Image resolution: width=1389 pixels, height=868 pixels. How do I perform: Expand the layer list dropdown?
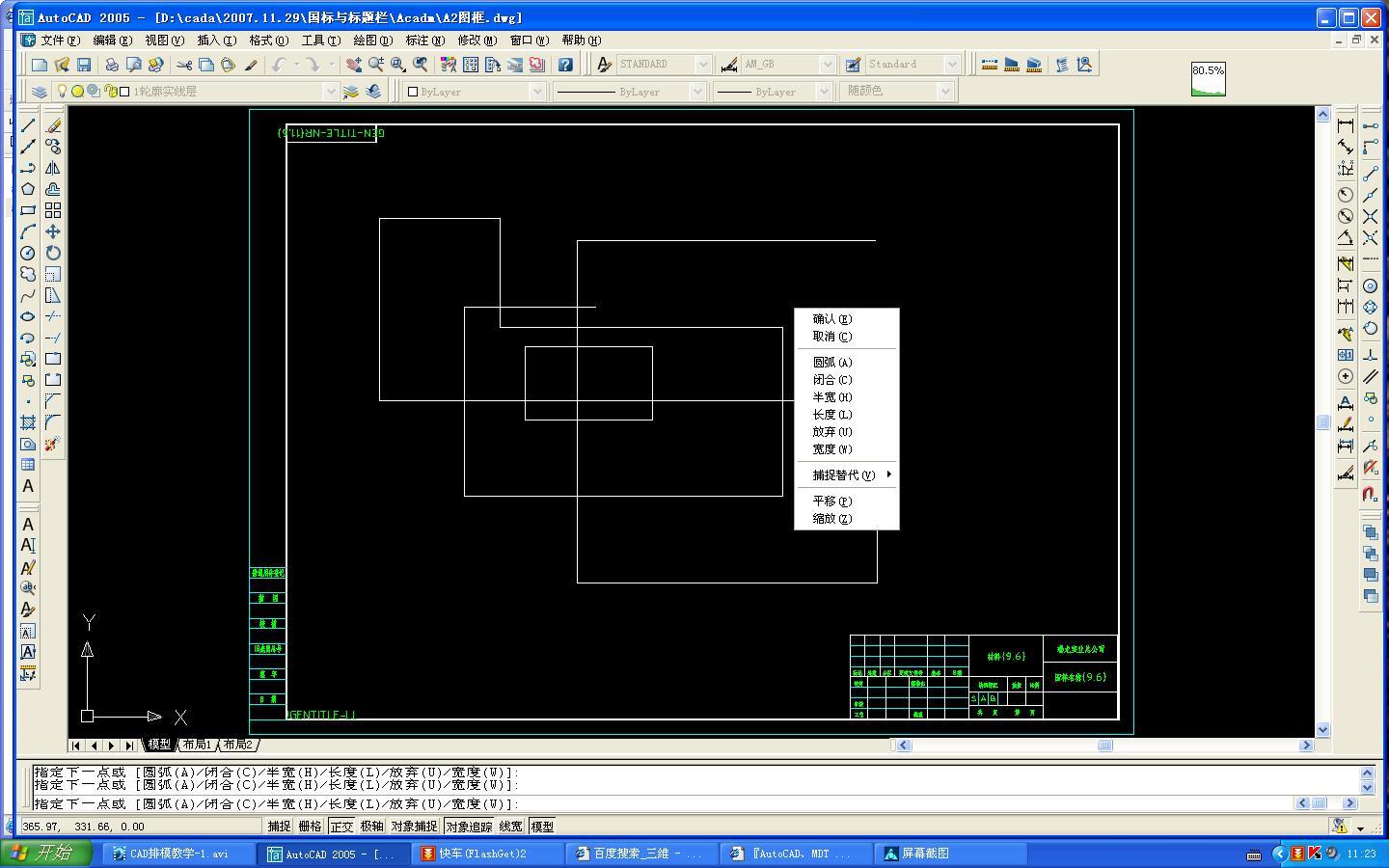click(x=330, y=92)
